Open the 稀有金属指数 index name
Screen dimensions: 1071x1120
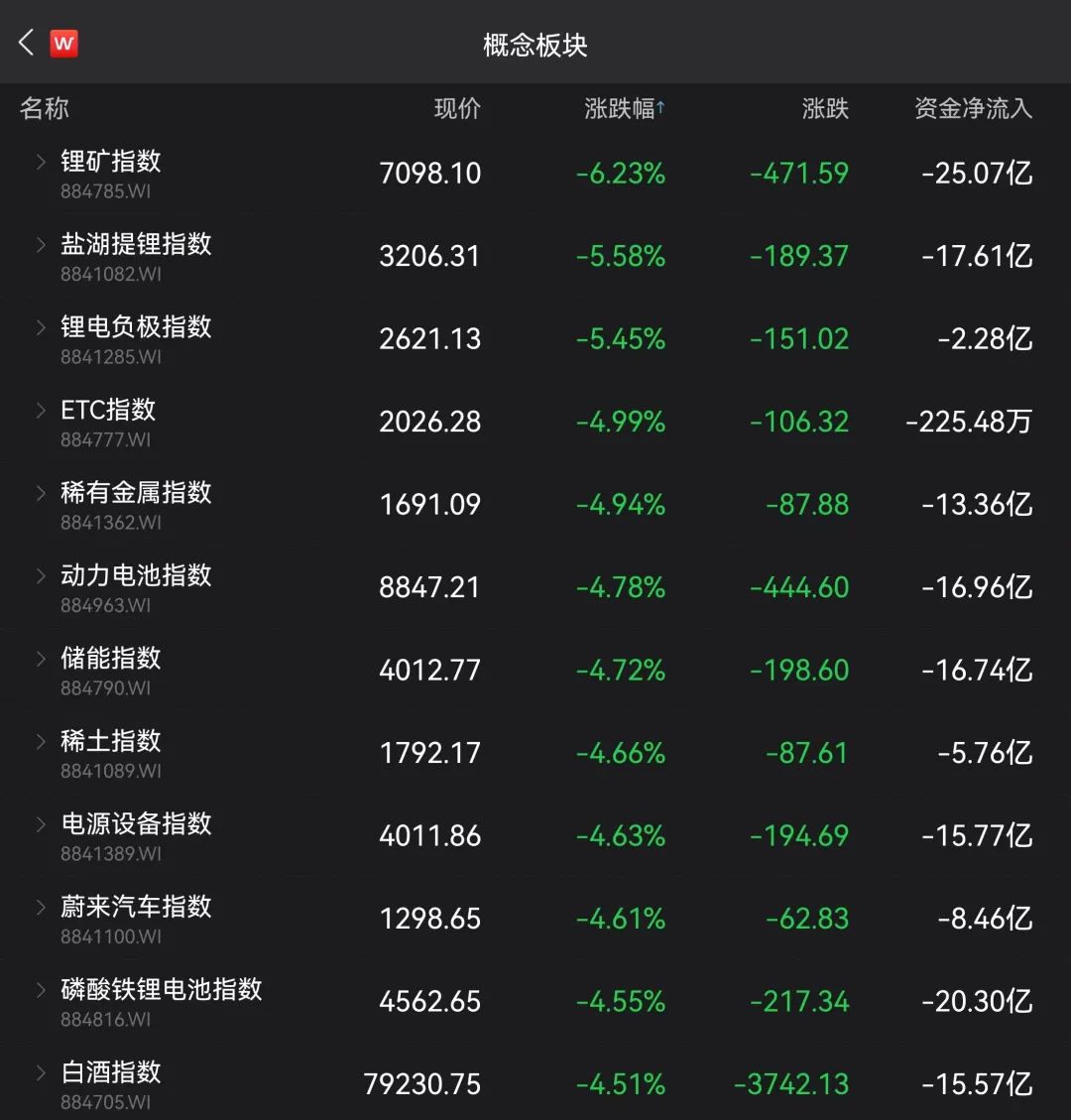coord(137,493)
